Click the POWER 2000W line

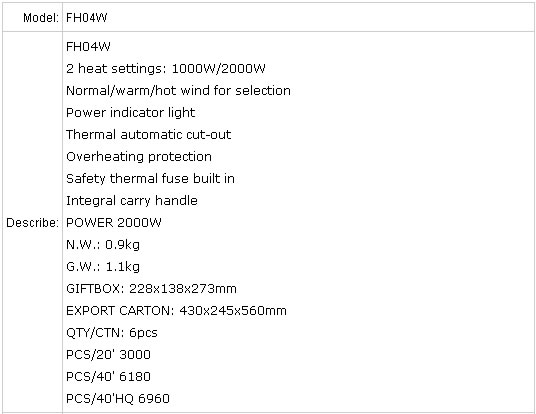pos(113,223)
